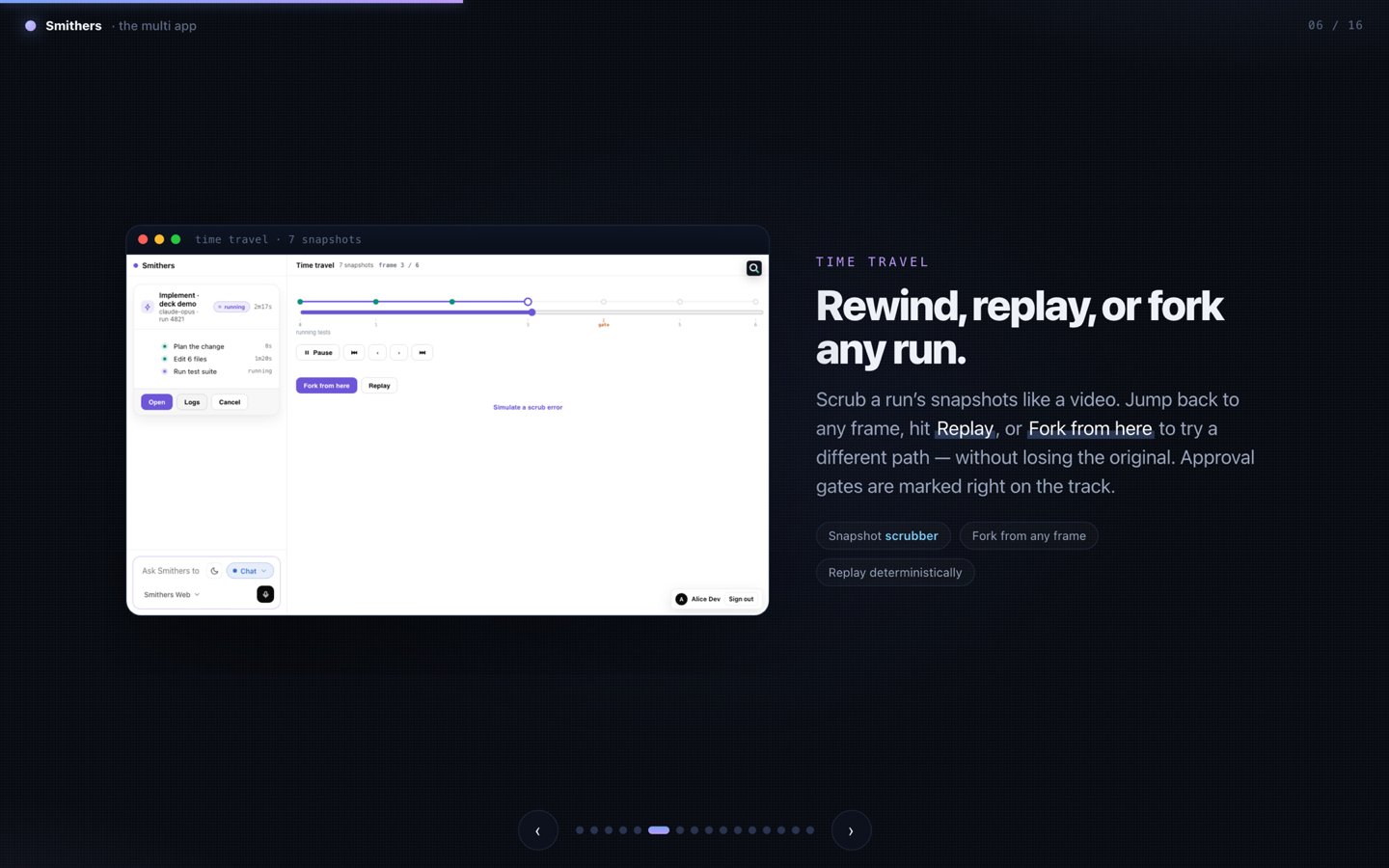Click the frame 3 / 6 label
Screen dimensions: 1389x868
pos(398,265)
